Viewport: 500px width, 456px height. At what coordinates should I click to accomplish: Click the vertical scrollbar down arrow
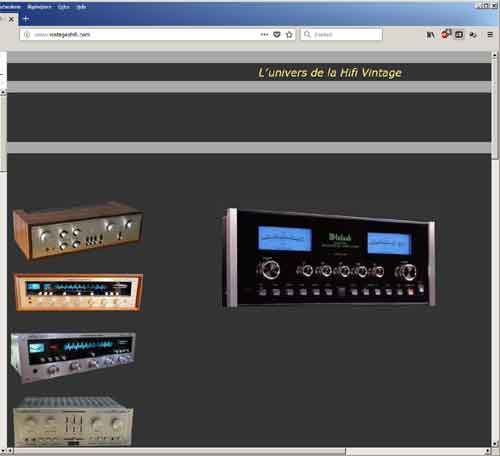(x=495, y=444)
